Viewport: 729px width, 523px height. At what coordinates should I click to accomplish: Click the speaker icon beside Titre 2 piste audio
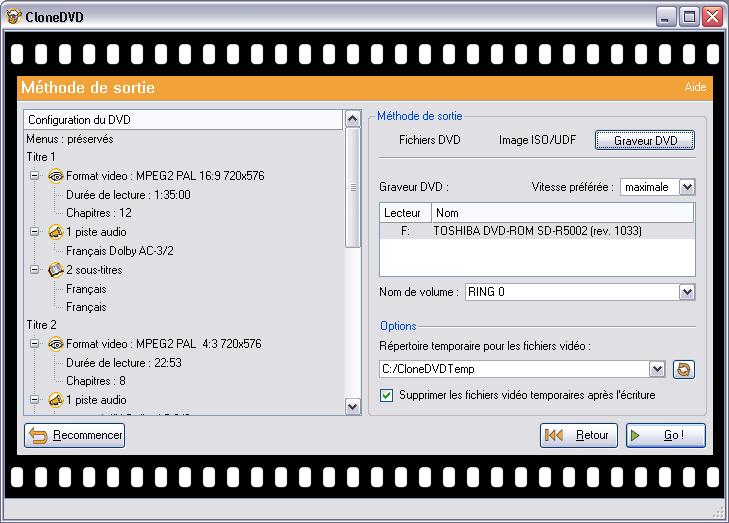[56, 400]
